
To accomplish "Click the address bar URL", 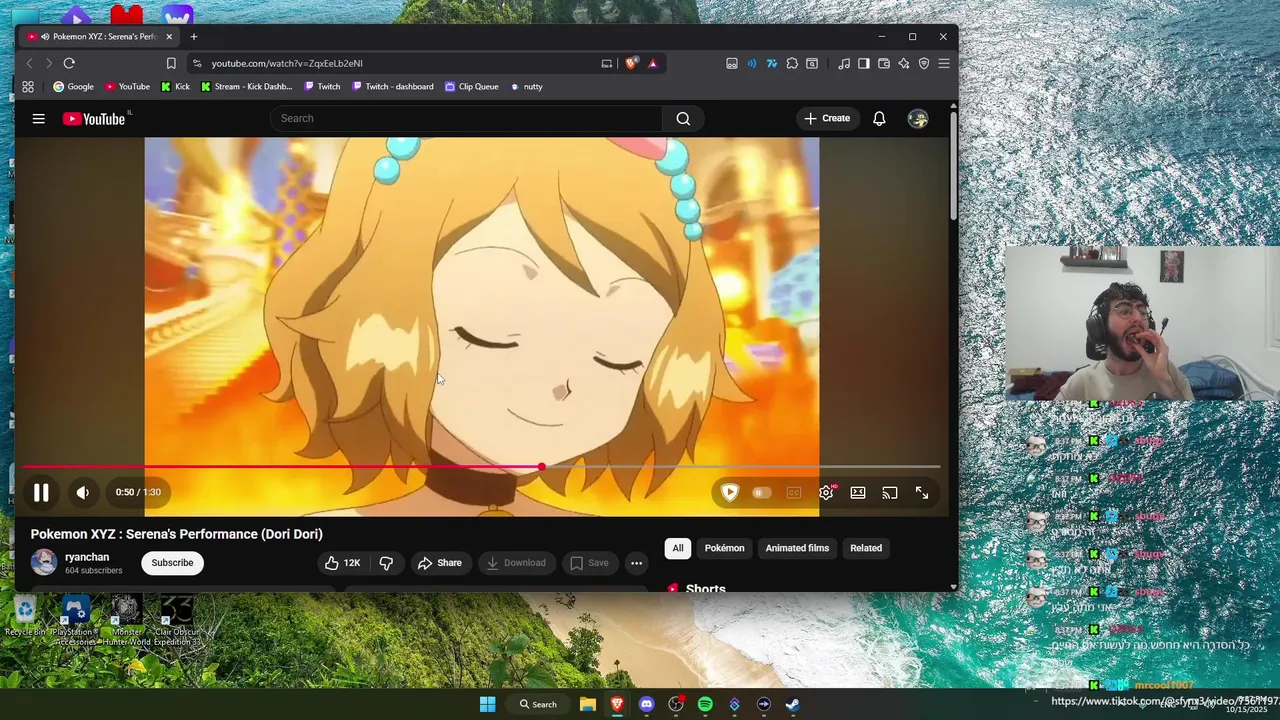I will (x=287, y=63).
